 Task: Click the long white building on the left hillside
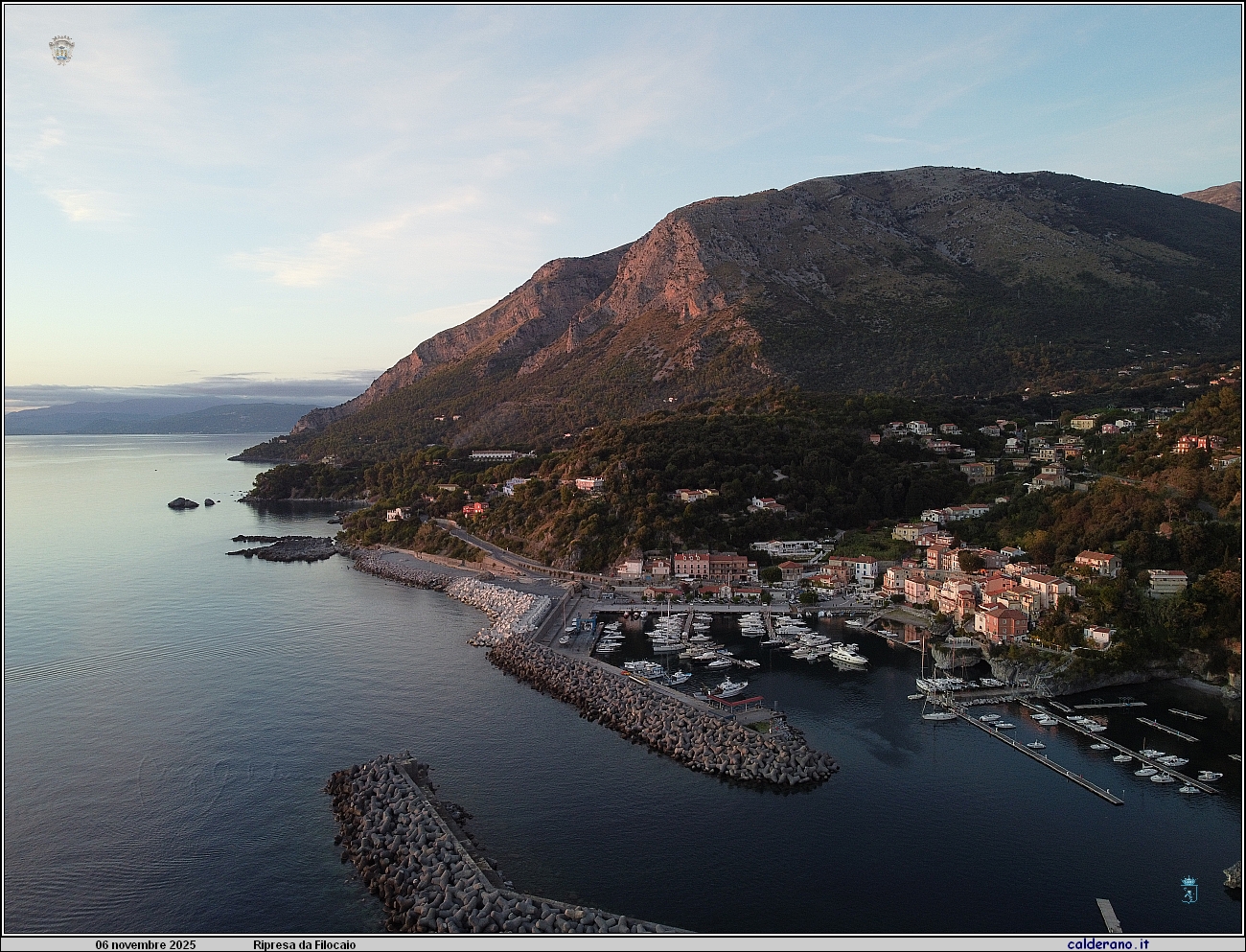tap(500, 454)
